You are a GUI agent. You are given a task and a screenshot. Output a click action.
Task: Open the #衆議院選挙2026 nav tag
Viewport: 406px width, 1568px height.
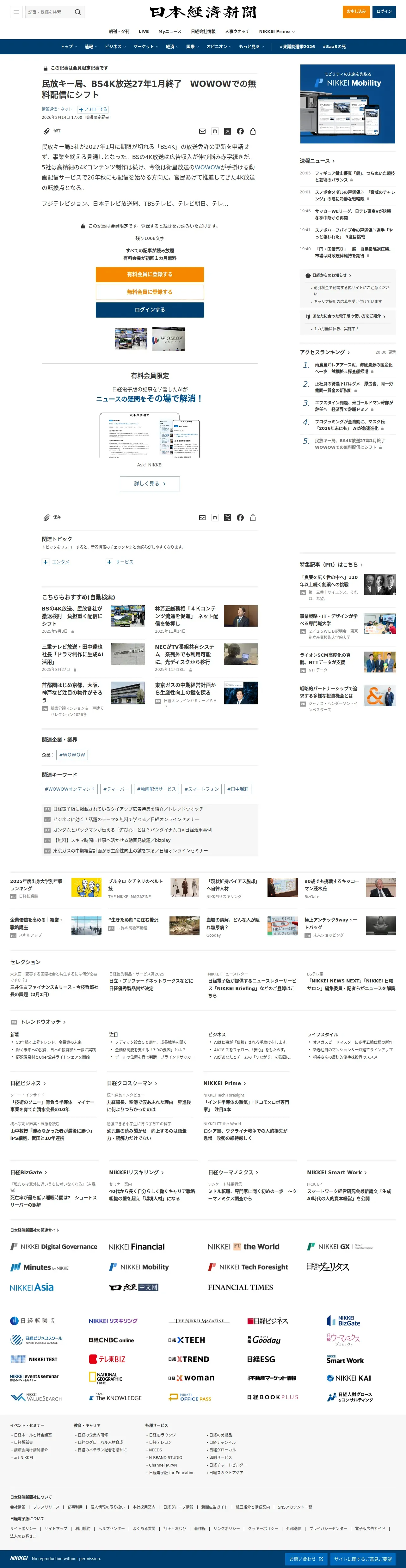pyautogui.click(x=297, y=47)
